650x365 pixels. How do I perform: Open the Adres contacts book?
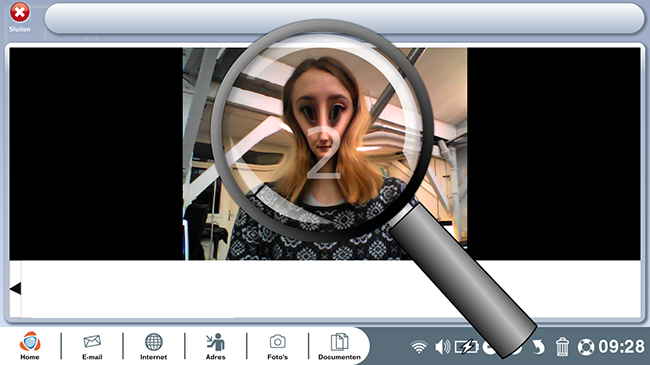point(216,346)
